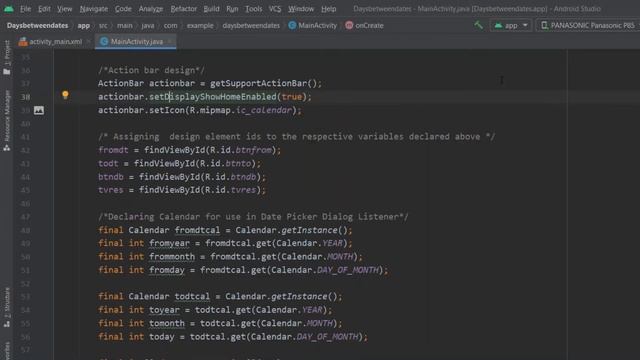Click the Daysbetweendates breadcrumb
Image resolution: width=640 pixels, height=360 pixels.
pyautogui.click(x=38, y=25)
